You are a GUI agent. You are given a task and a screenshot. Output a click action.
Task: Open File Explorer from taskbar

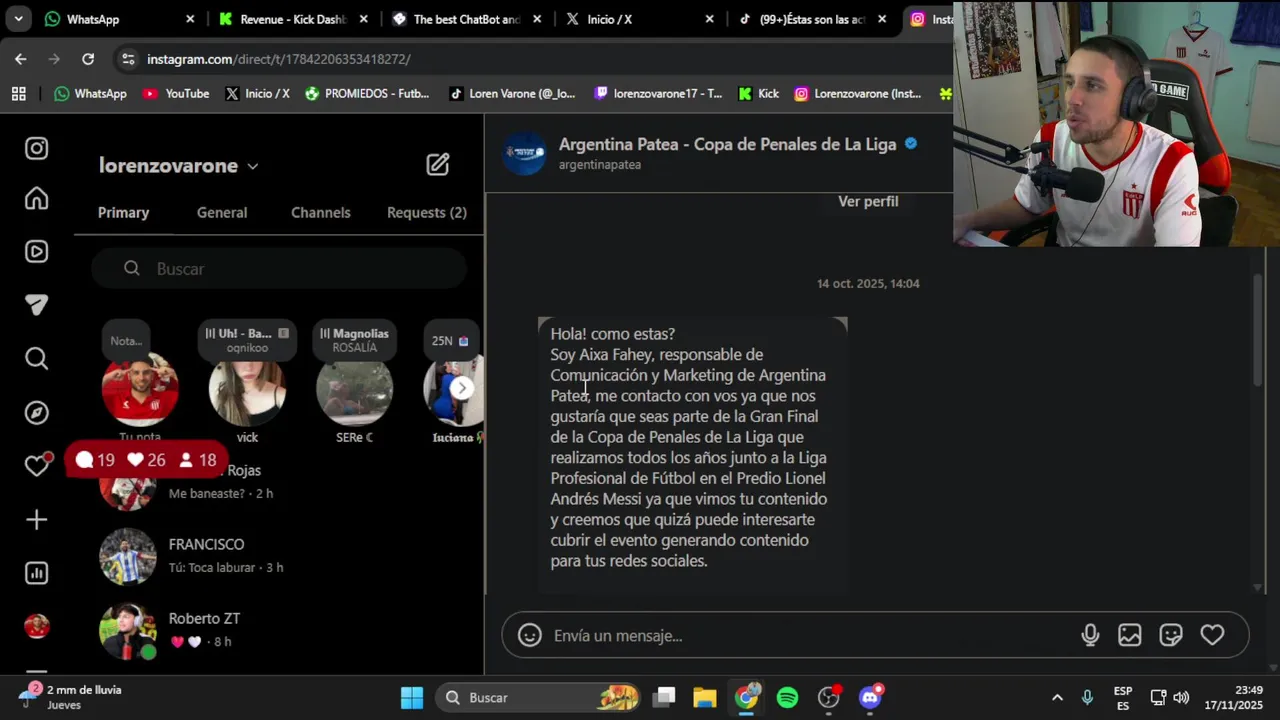coord(705,698)
